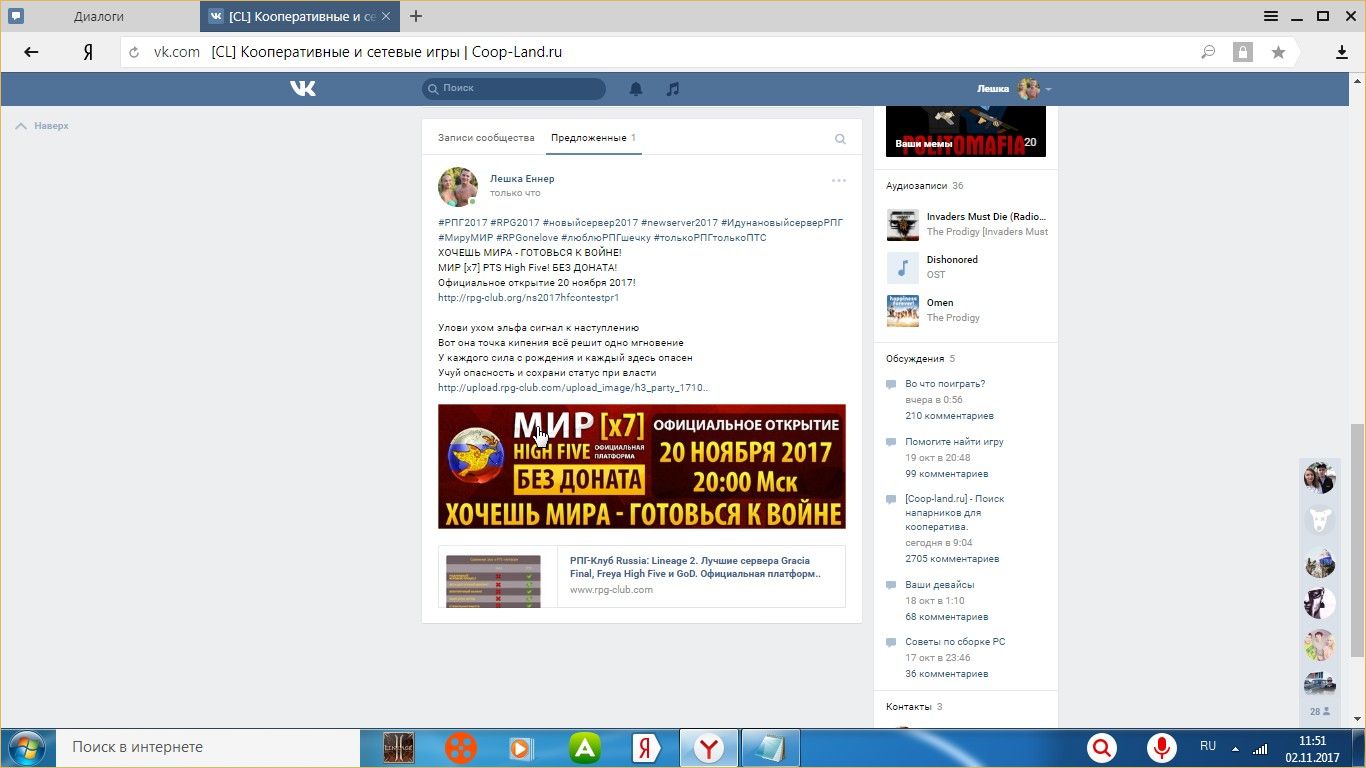
Task: Reload the page with the refresh icon
Action: coord(134,53)
